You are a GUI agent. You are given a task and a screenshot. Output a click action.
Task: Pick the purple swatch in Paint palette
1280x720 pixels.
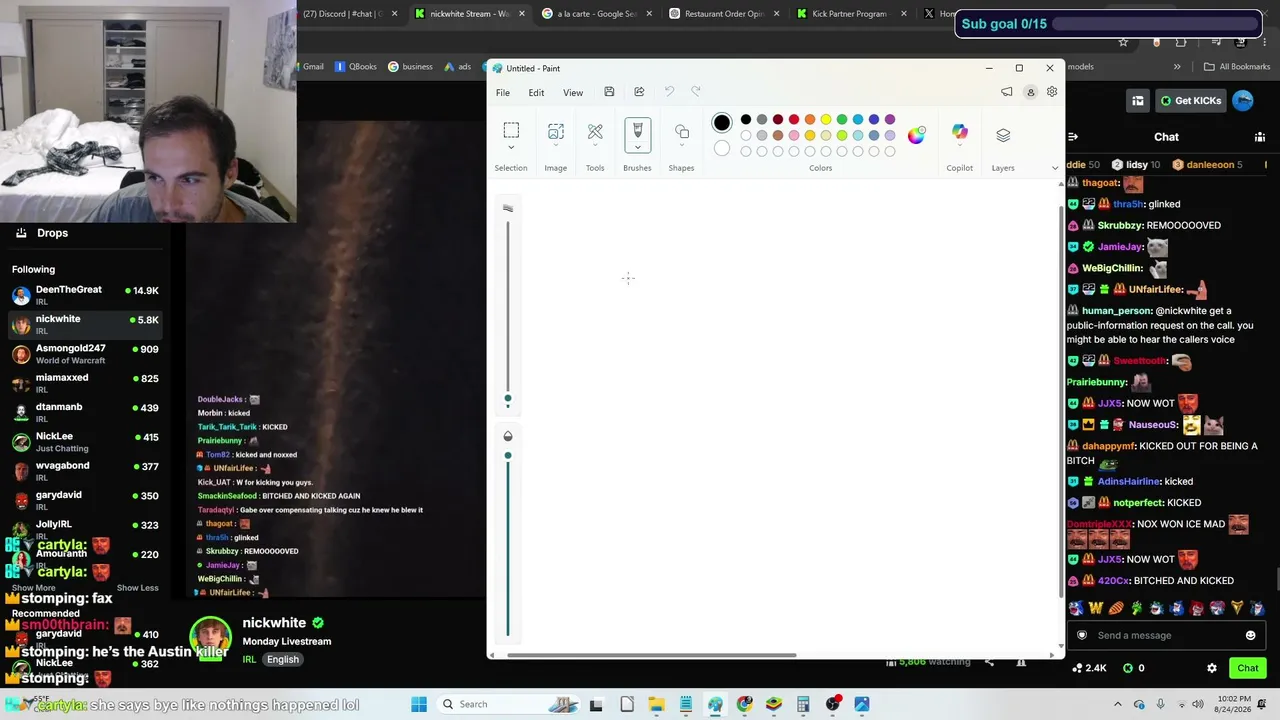coord(890,120)
